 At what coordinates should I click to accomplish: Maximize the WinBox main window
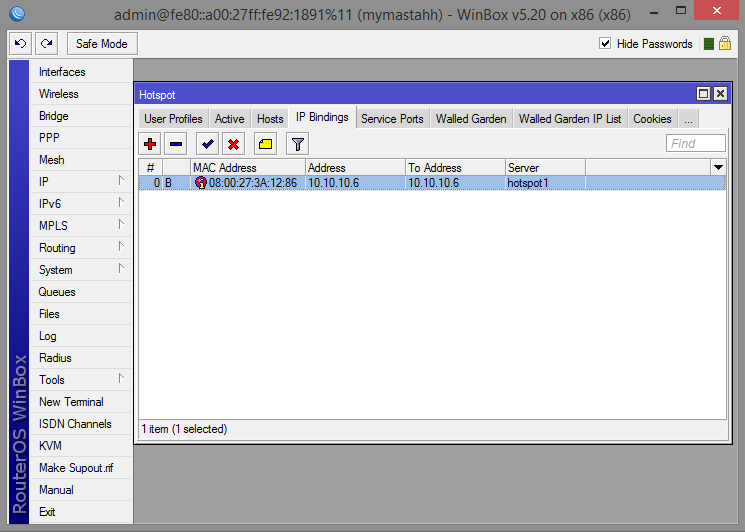tap(681, 10)
